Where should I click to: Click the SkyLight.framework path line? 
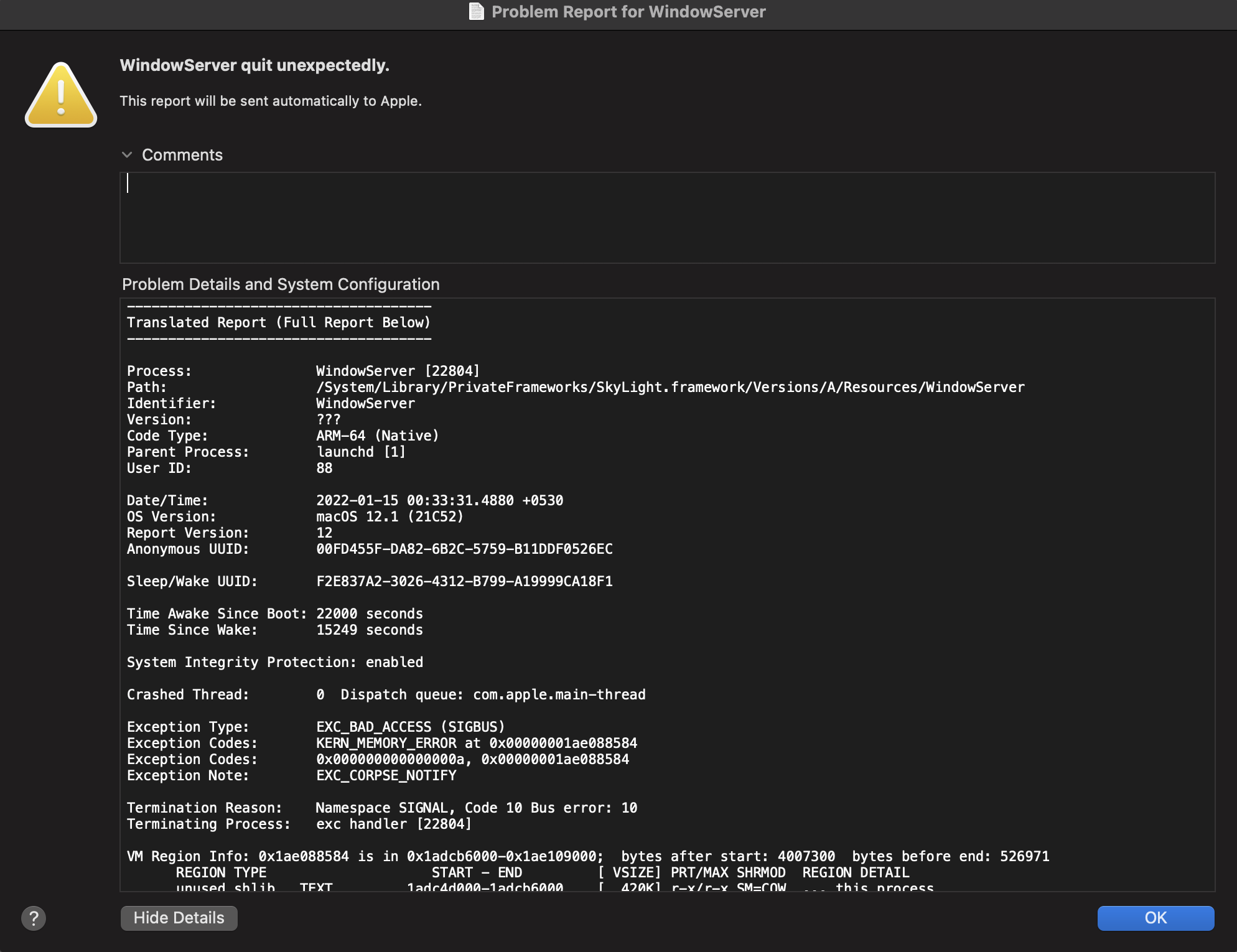pyautogui.click(x=670, y=387)
